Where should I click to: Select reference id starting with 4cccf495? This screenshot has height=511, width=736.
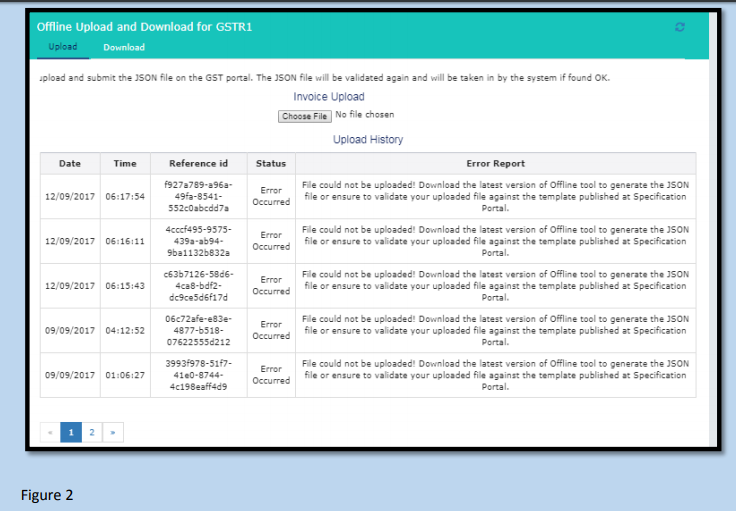[198, 241]
